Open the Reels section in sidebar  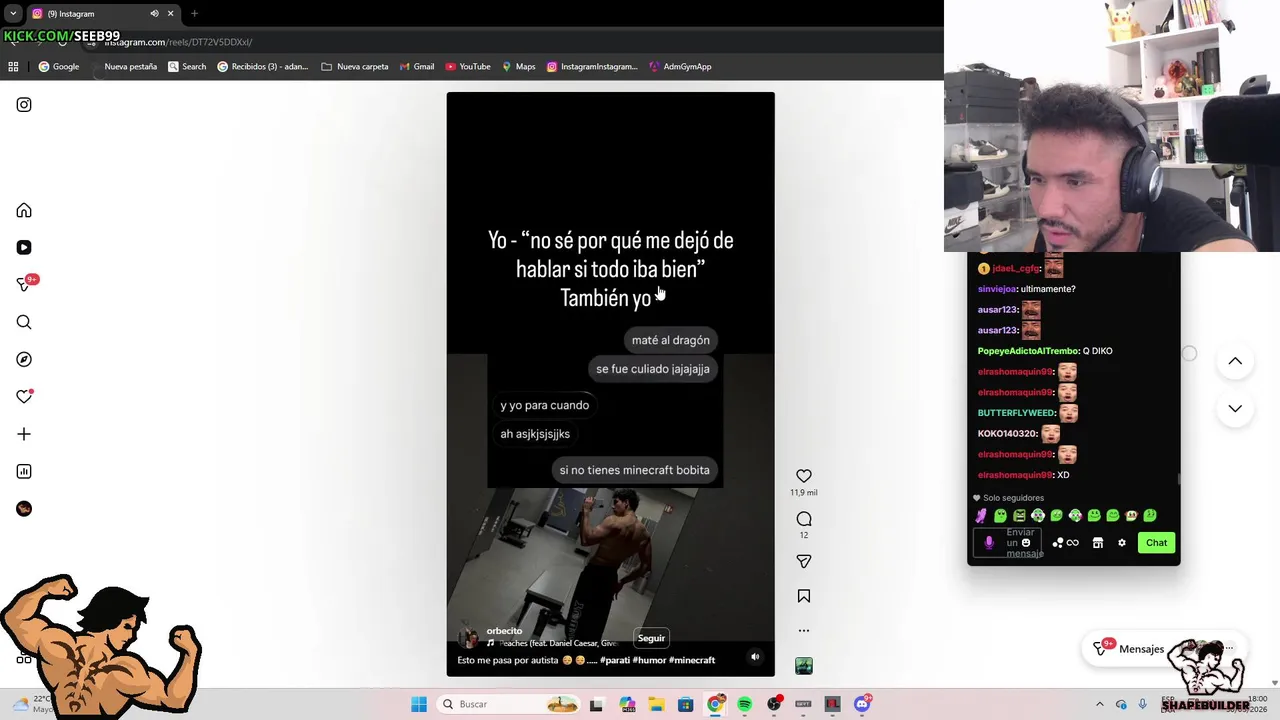pos(24,247)
